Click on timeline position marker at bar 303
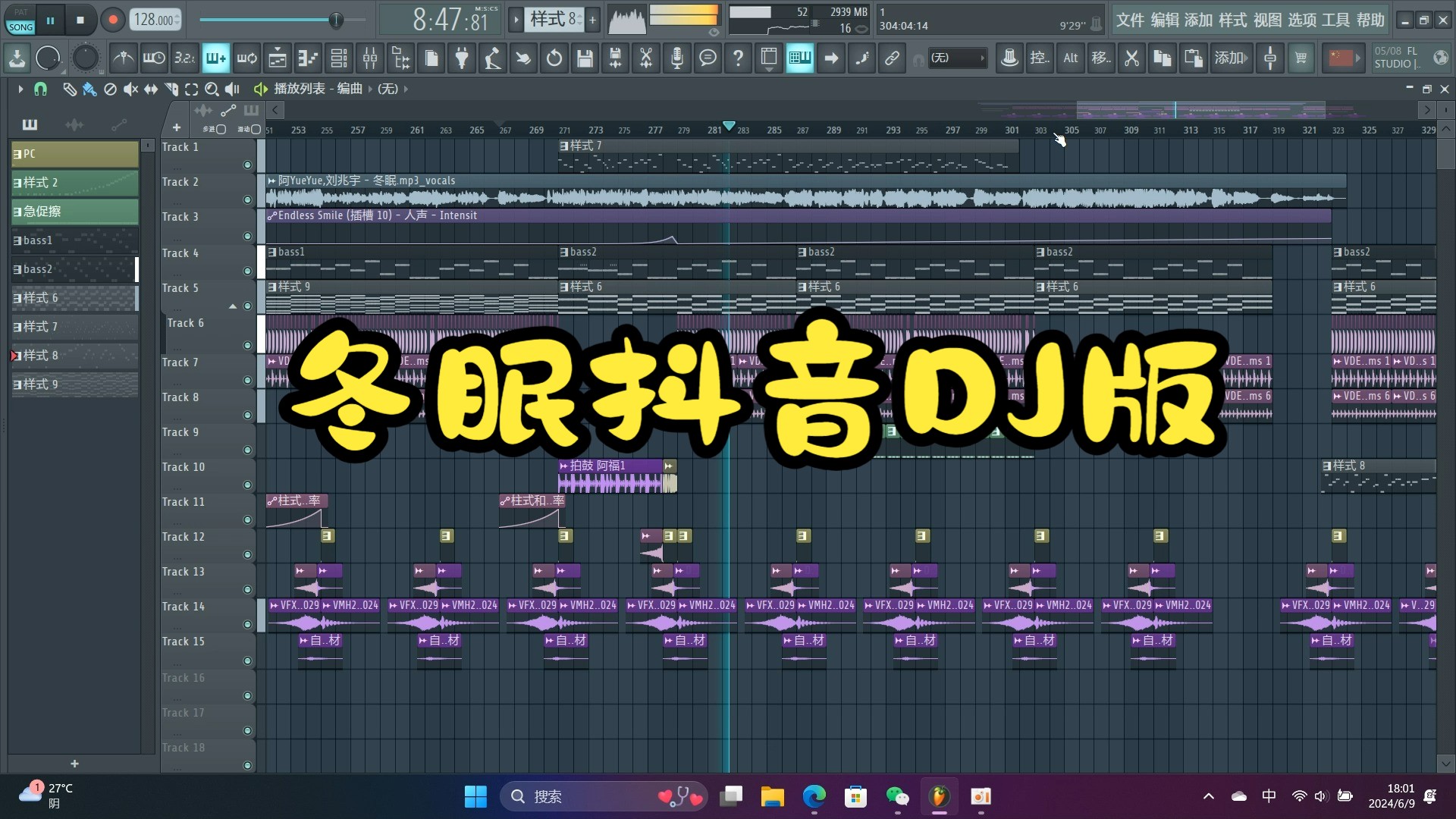The image size is (1456, 819). point(1041,129)
